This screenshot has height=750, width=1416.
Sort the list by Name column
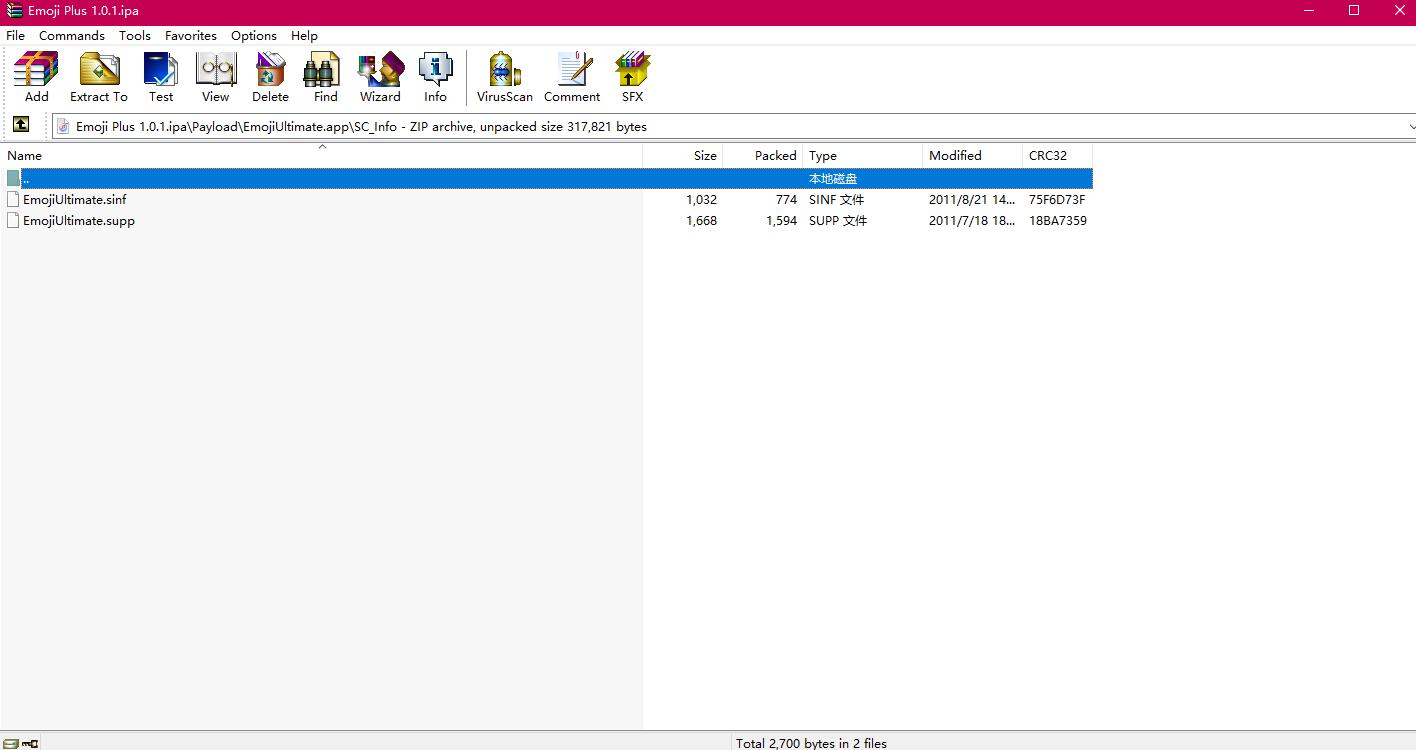pyautogui.click(x=321, y=155)
